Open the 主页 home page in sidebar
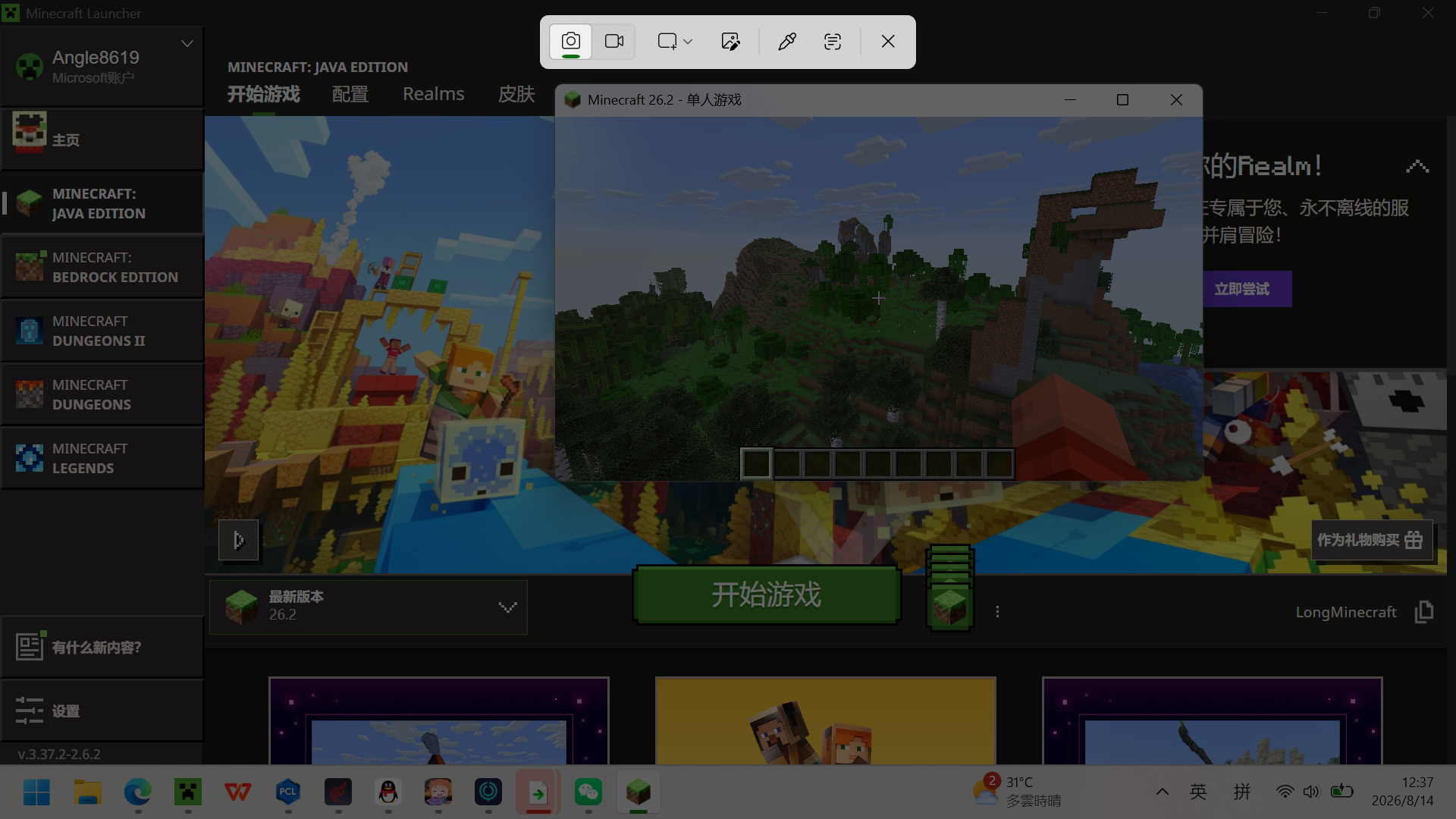Image resolution: width=1456 pixels, height=819 pixels. point(102,140)
